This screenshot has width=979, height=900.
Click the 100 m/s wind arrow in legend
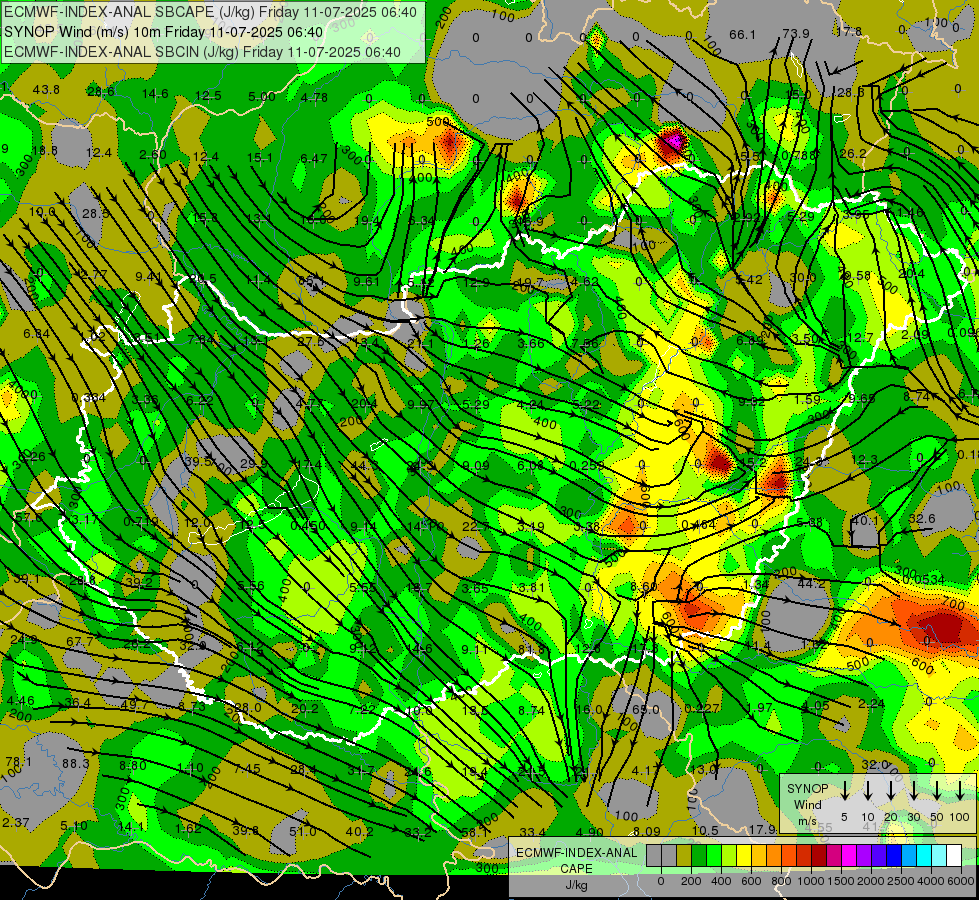(x=960, y=790)
